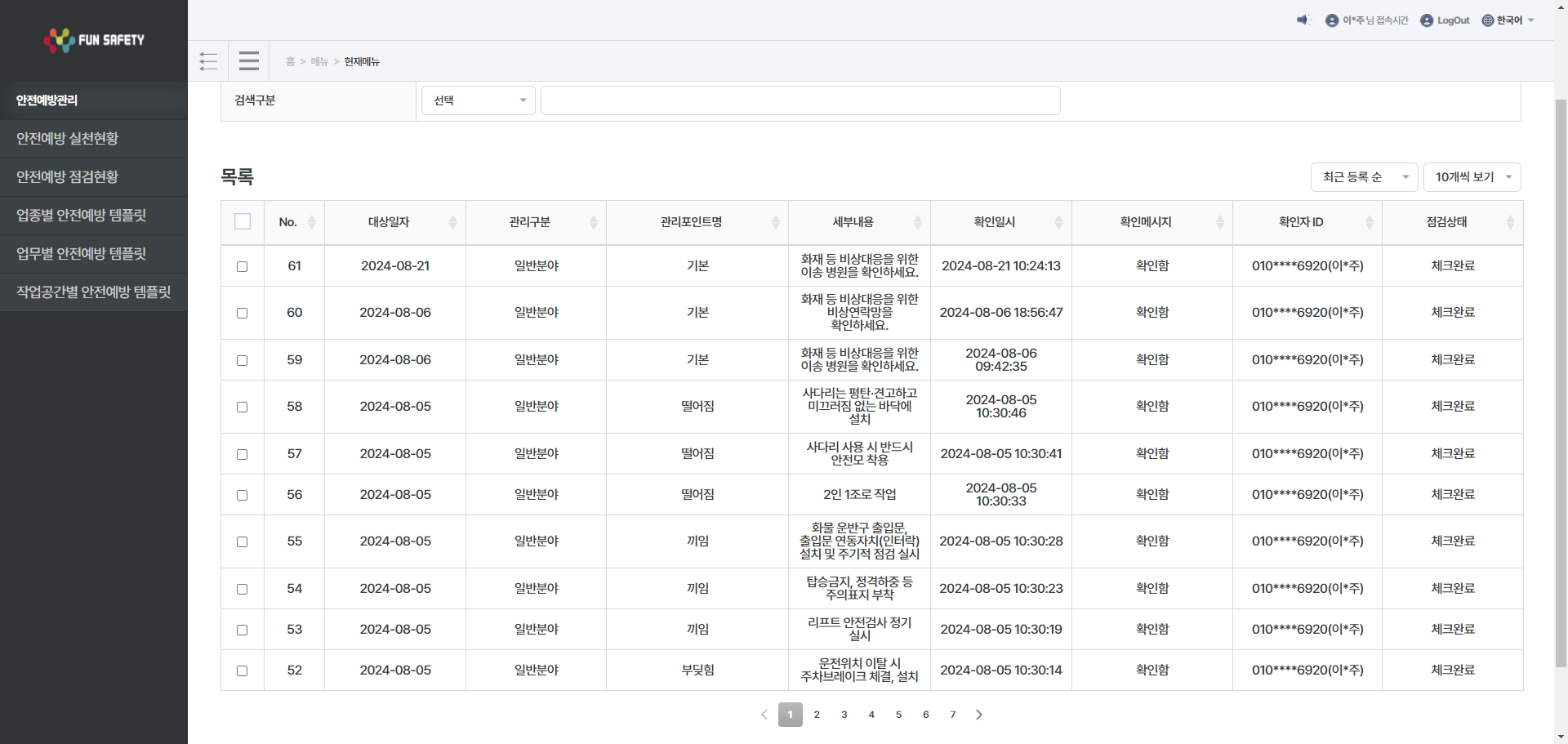Image resolution: width=1568 pixels, height=744 pixels.
Task: Click the megaphone announcement icon
Action: click(1303, 20)
